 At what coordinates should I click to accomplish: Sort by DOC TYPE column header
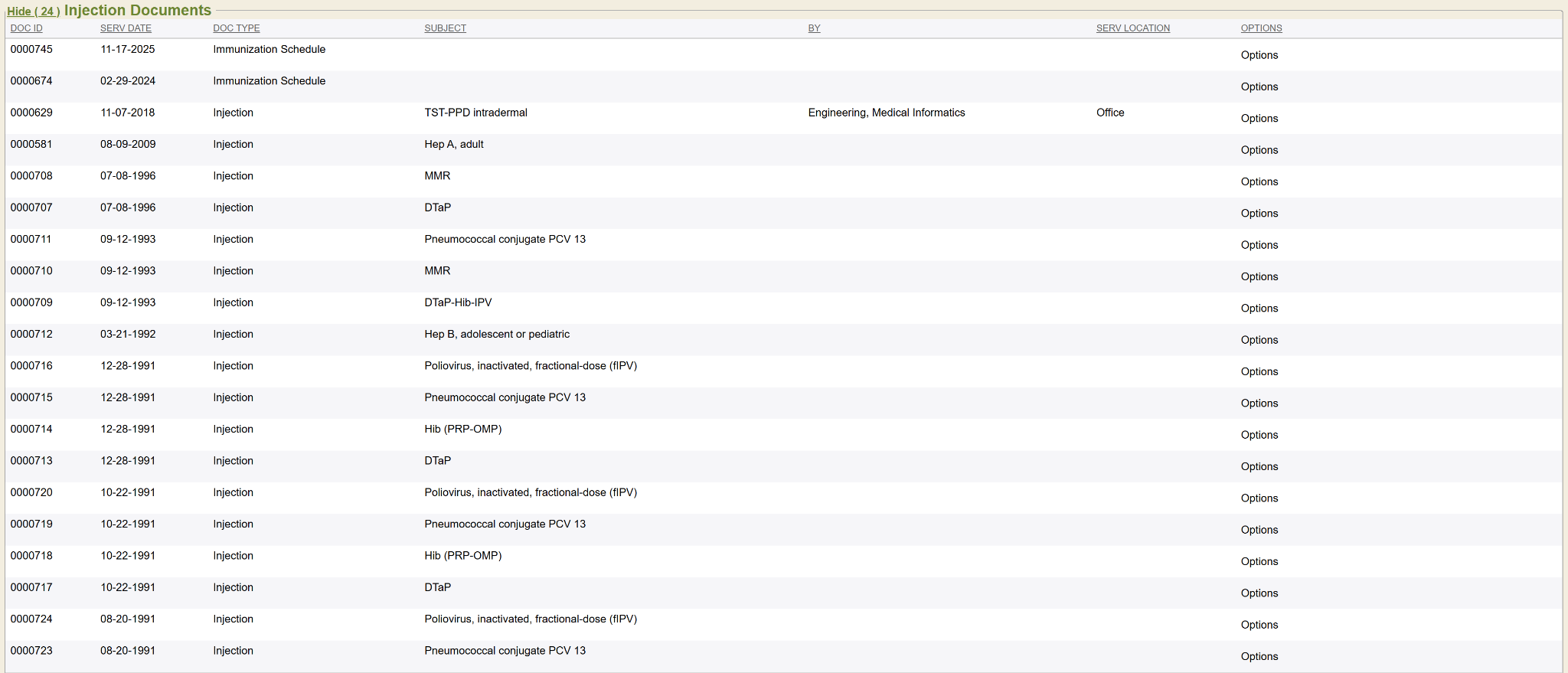pos(236,28)
